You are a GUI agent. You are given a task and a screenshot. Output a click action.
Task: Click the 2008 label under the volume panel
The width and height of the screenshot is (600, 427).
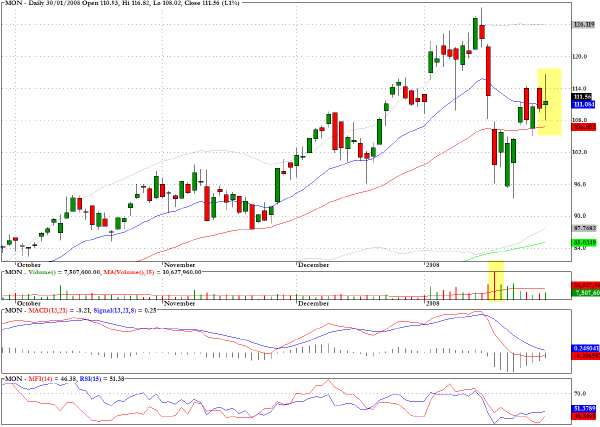(x=433, y=304)
